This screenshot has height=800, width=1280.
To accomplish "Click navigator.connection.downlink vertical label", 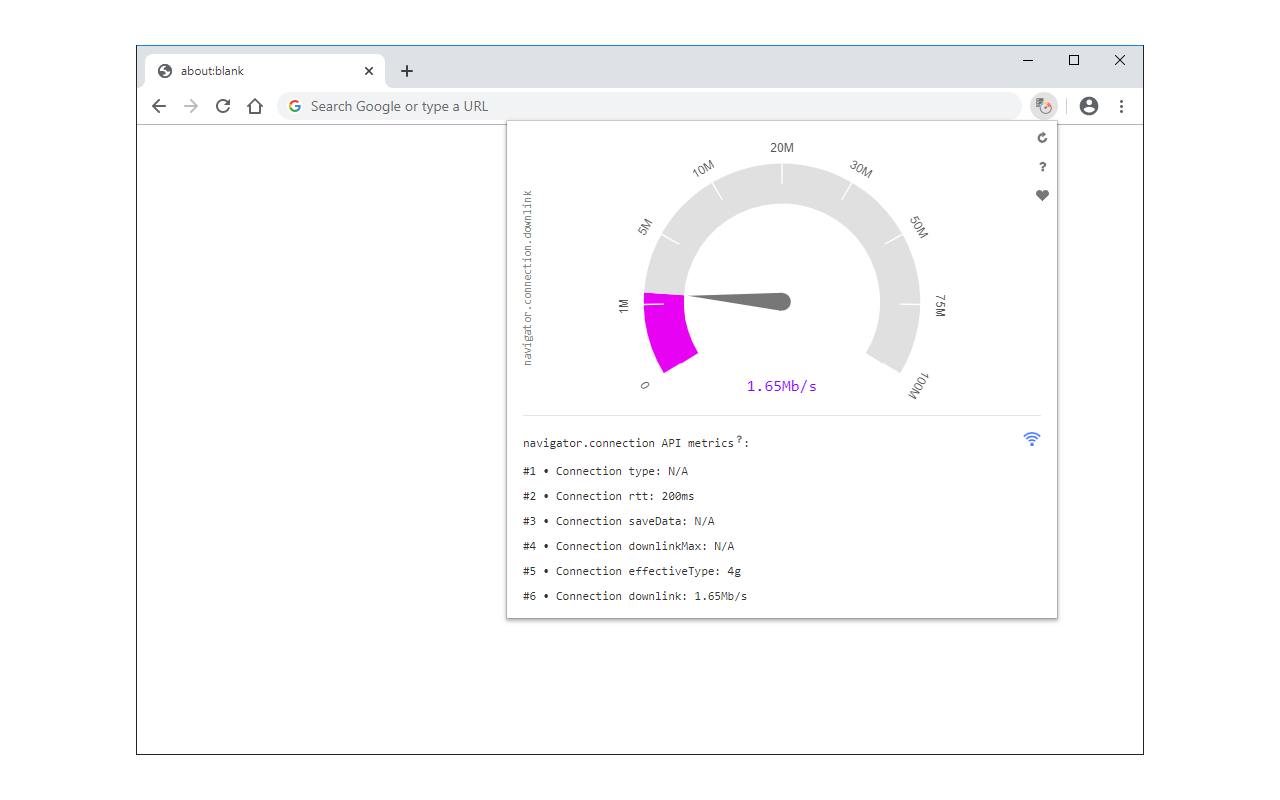I will pyautogui.click(x=528, y=278).
